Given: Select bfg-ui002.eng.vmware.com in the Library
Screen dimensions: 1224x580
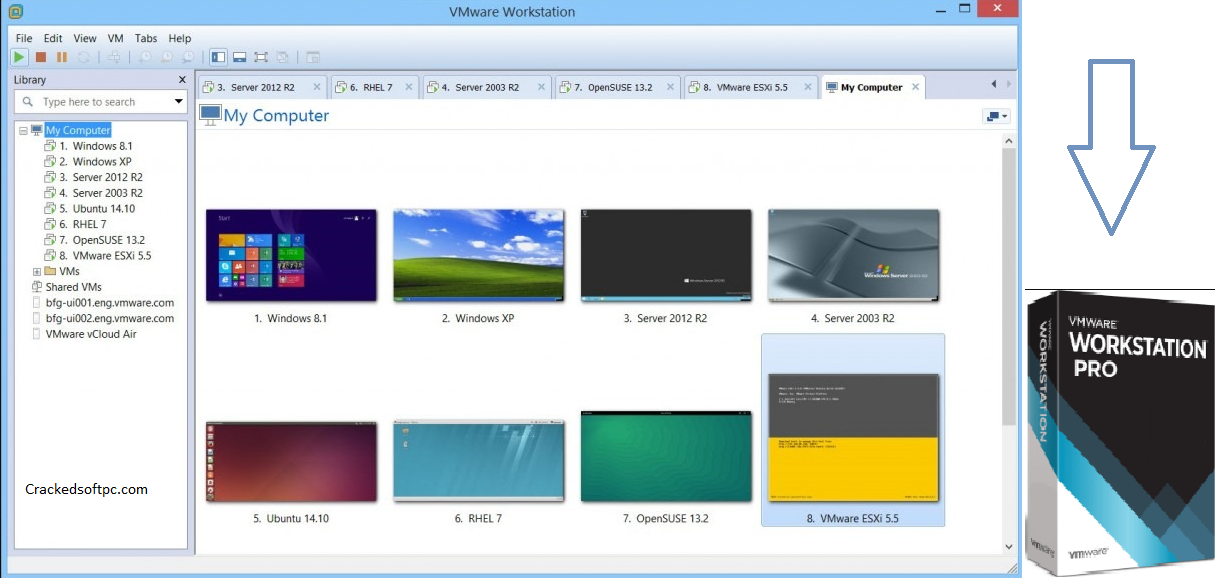Looking at the screenshot, I should click(x=110, y=319).
